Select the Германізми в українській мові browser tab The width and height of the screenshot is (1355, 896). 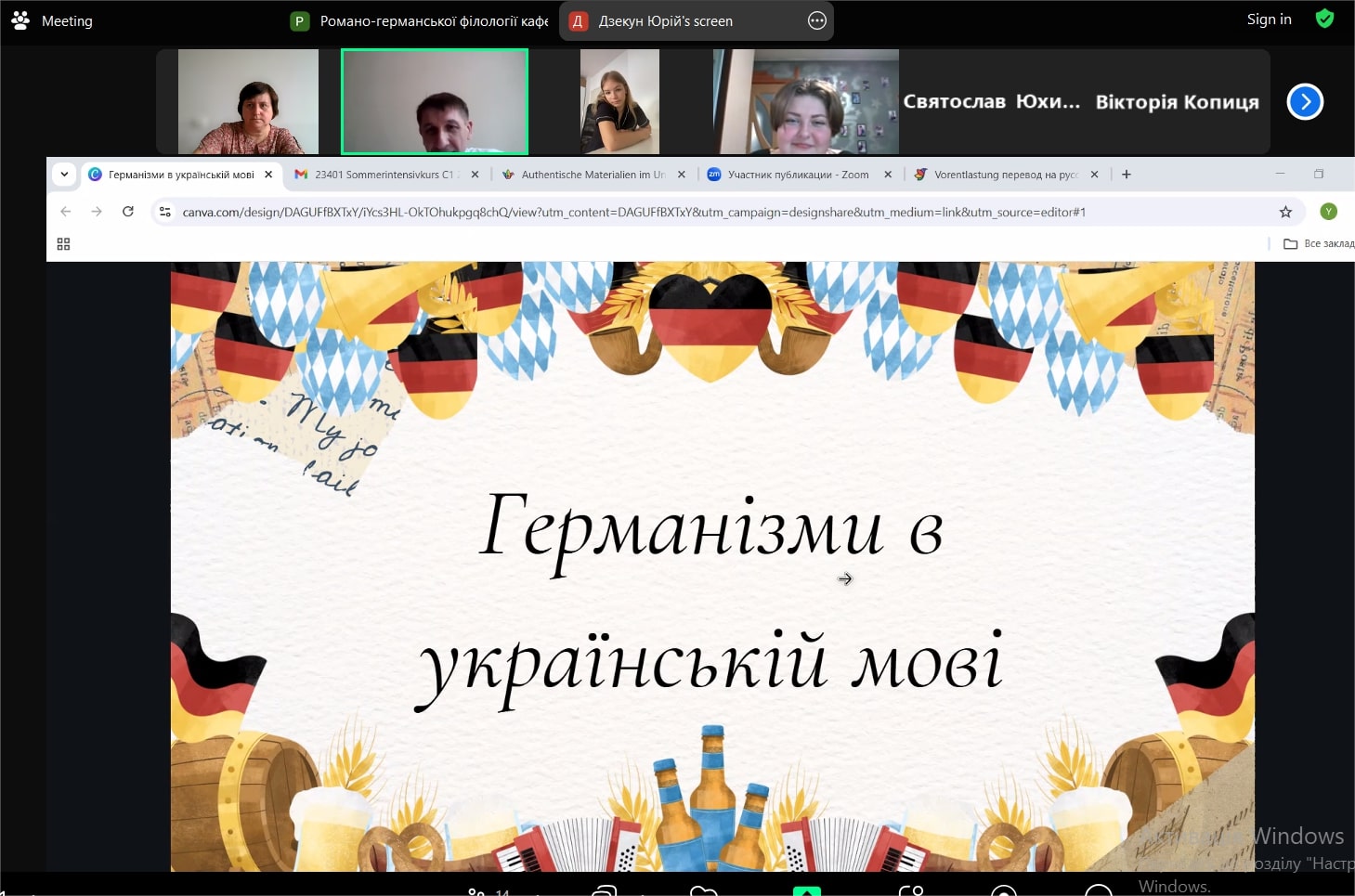pyautogui.click(x=181, y=175)
